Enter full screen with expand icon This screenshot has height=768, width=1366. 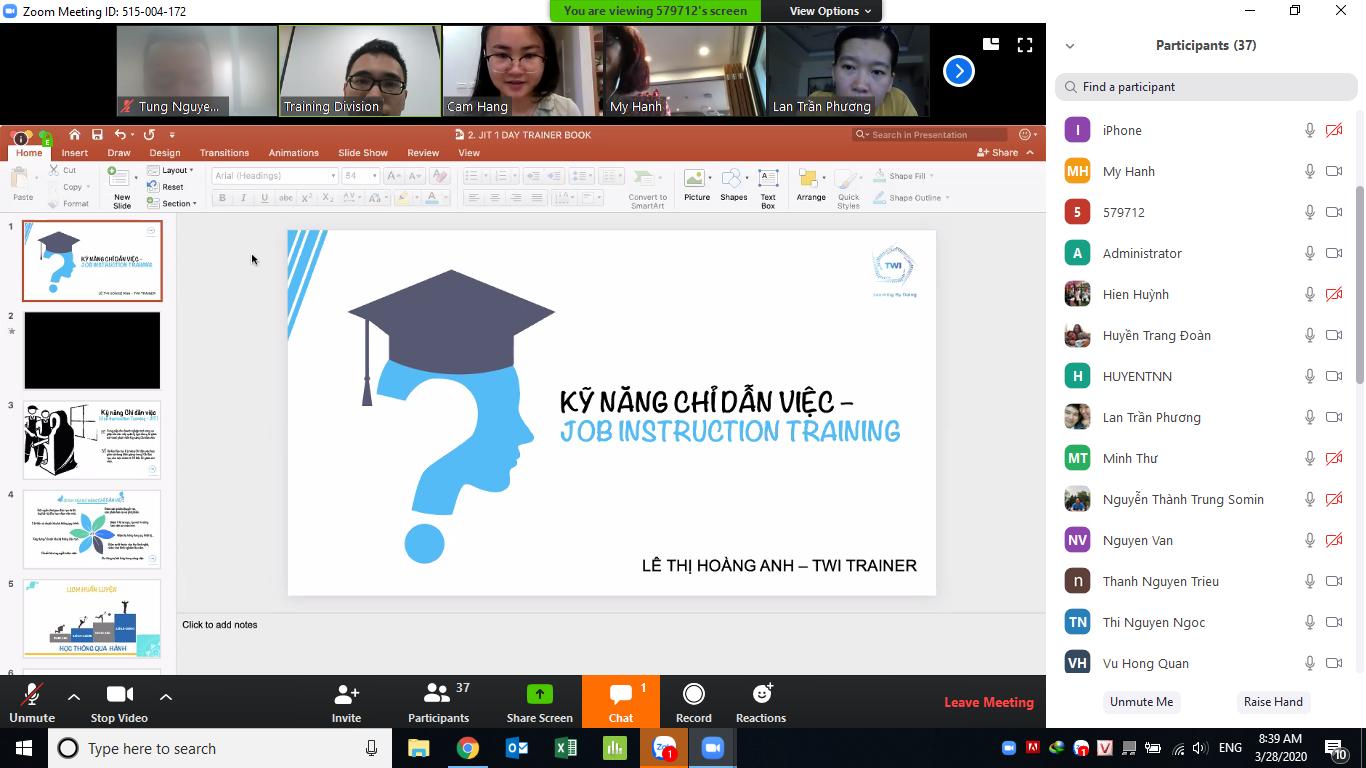1025,45
